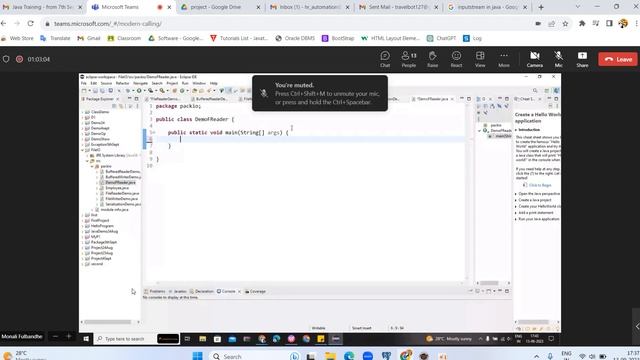This screenshot has width=640, height=360.
Task: Open the Help menu in Eclipse
Action: (x=213, y=83)
